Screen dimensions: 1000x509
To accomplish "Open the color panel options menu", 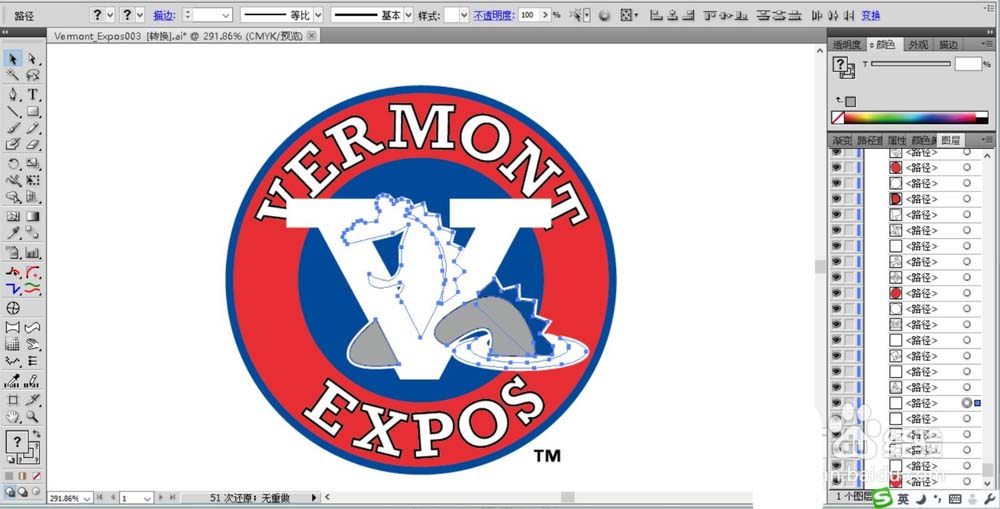I will click(x=986, y=45).
